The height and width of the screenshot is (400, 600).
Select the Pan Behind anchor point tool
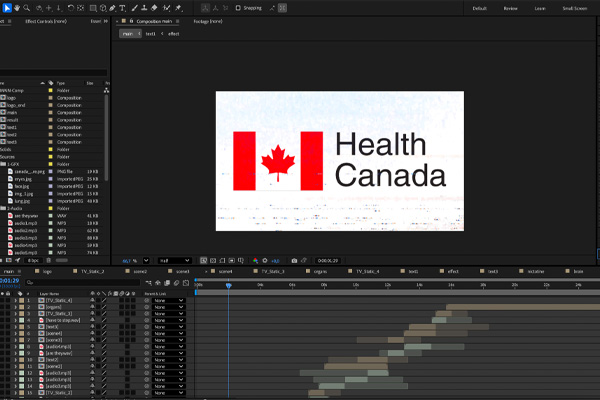(81, 8)
